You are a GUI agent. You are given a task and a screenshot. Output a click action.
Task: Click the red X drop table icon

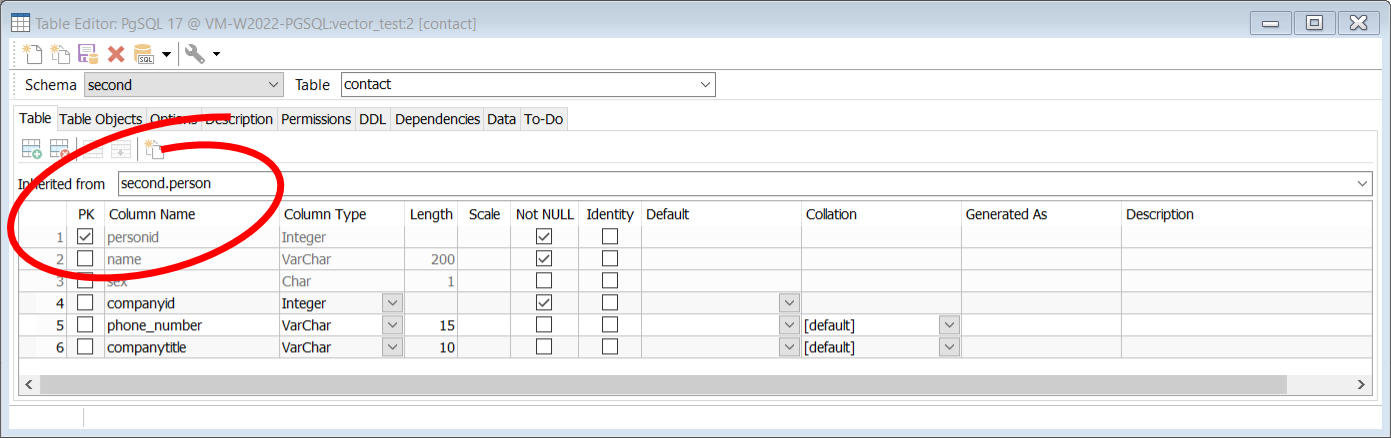click(x=116, y=54)
